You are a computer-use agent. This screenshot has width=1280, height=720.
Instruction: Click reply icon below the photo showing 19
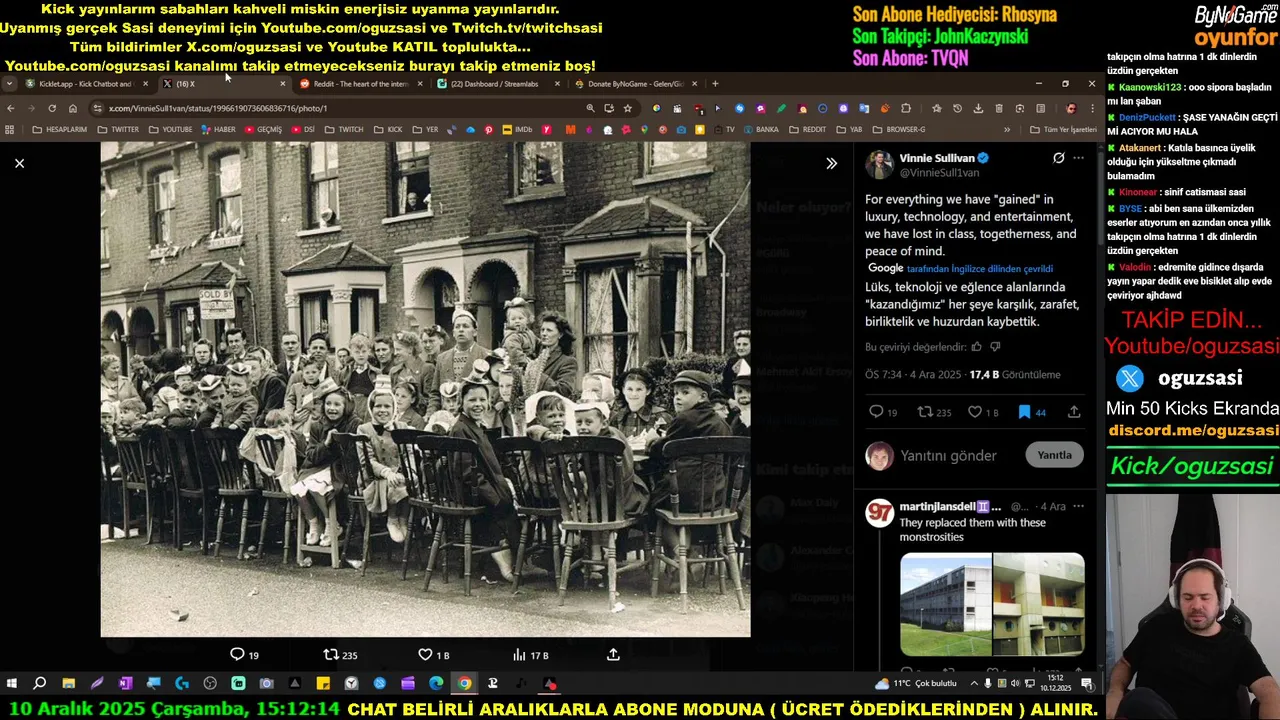(237, 655)
